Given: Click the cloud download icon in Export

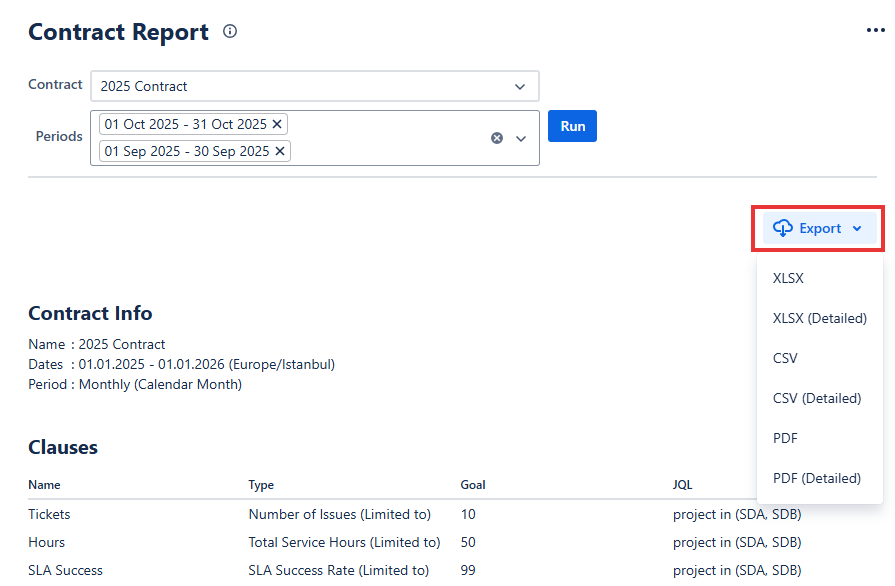Looking at the screenshot, I should click(x=783, y=229).
